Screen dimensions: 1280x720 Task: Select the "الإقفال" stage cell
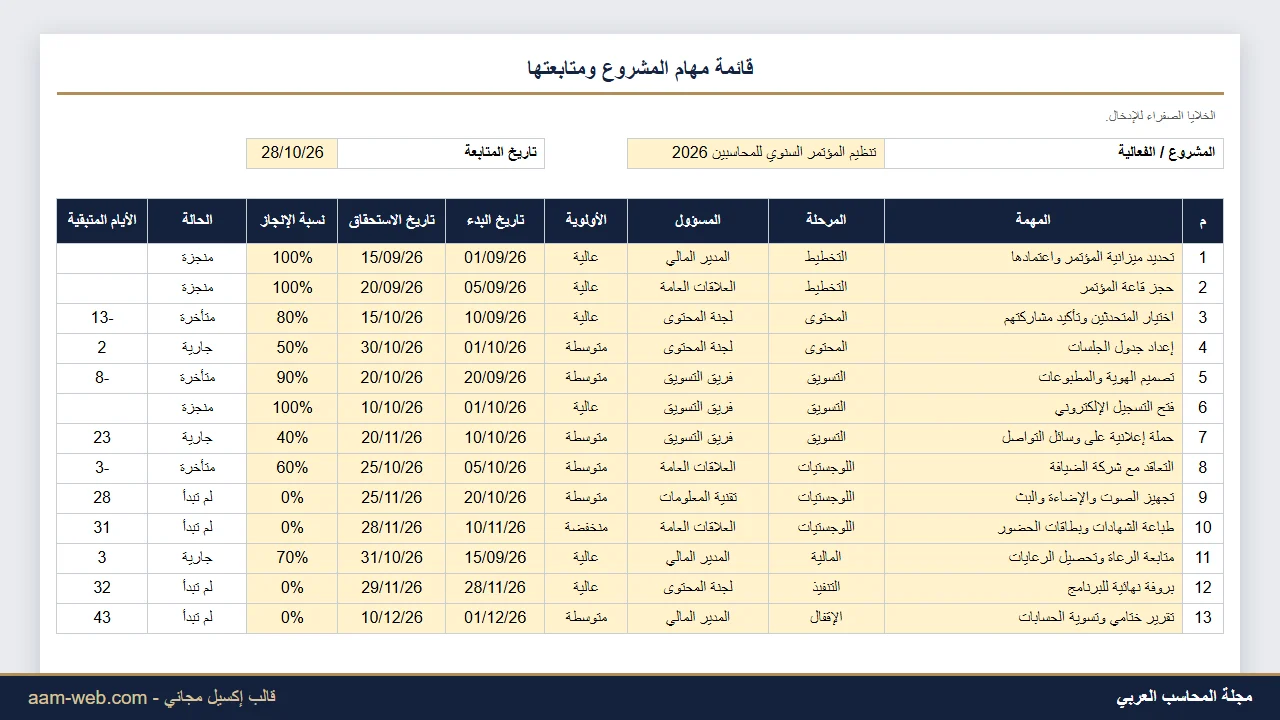click(826, 618)
